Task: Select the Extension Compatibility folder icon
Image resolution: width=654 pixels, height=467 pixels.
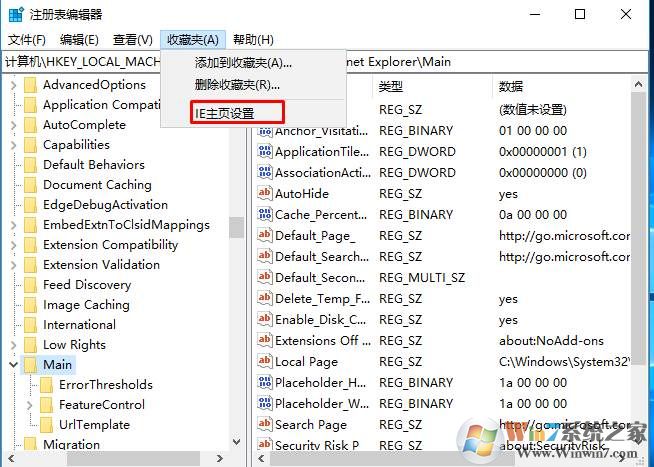Action: pos(30,245)
